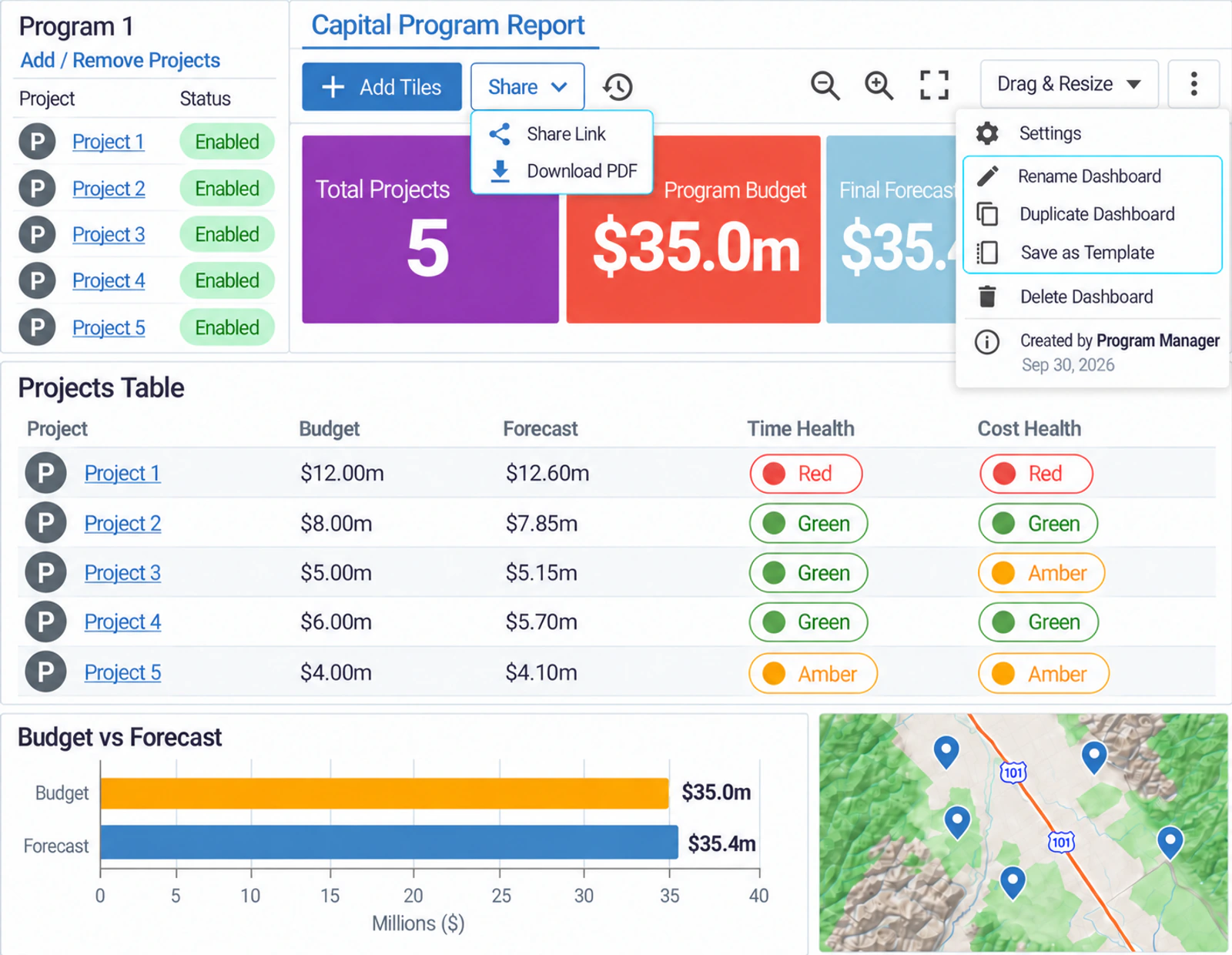The image size is (1232, 955).
Task: Click the three-dot more options button
Action: pos(1193,83)
